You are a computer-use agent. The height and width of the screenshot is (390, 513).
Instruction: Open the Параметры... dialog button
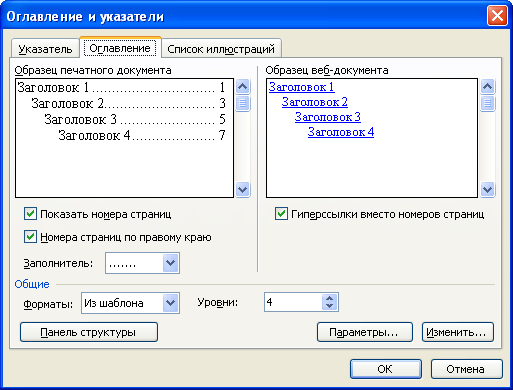tap(365, 332)
